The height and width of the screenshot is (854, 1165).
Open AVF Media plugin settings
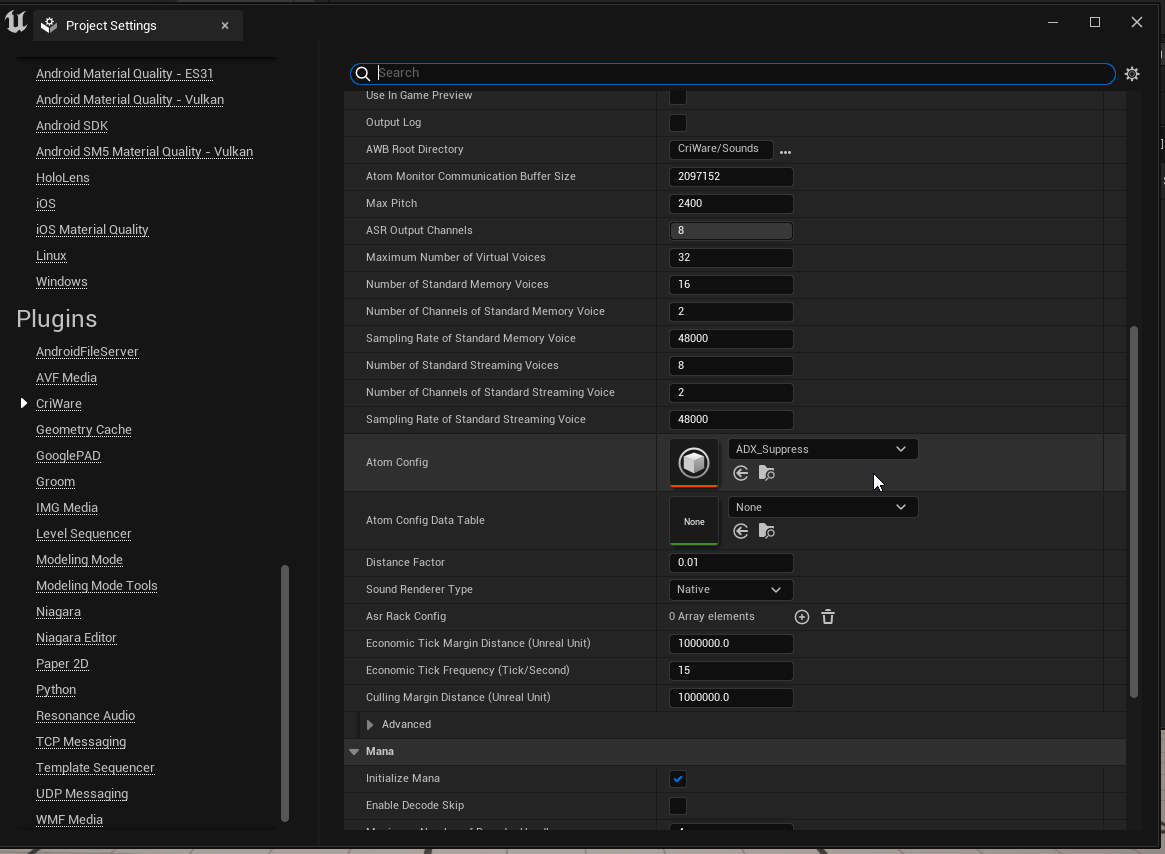click(x=66, y=378)
